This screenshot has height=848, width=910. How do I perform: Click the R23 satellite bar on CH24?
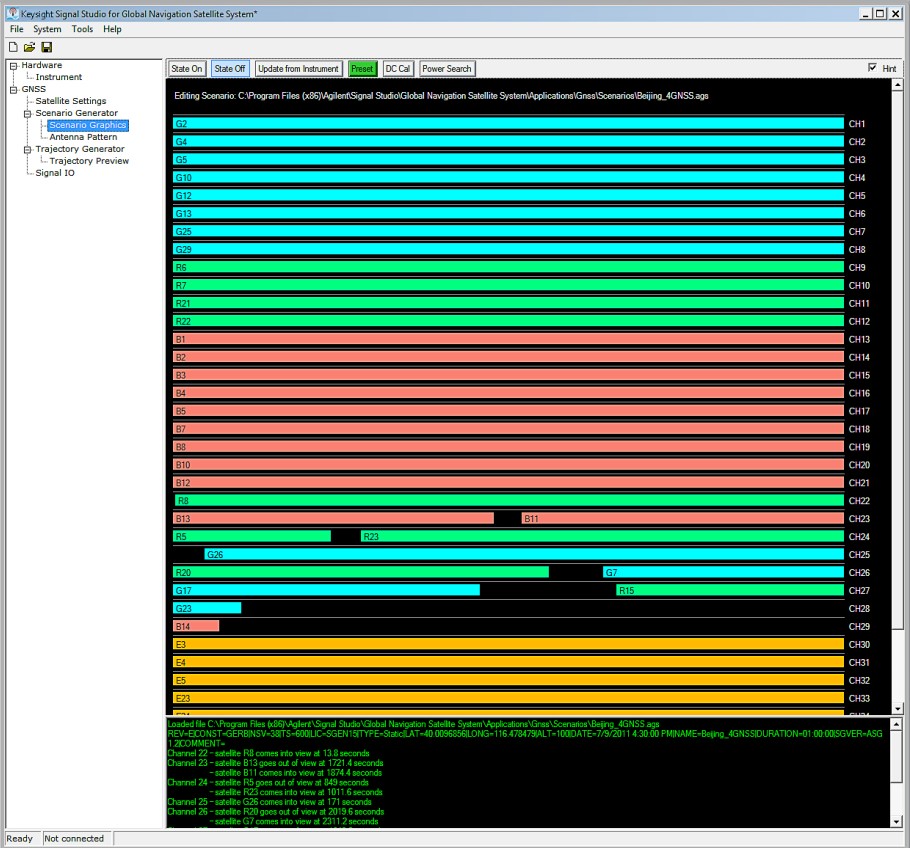(x=602, y=537)
